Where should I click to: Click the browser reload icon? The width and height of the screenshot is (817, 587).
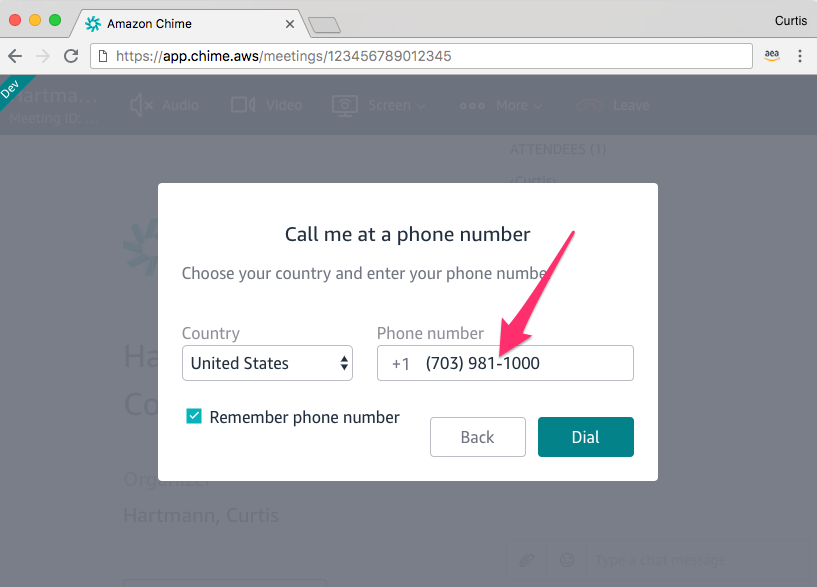pos(71,56)
